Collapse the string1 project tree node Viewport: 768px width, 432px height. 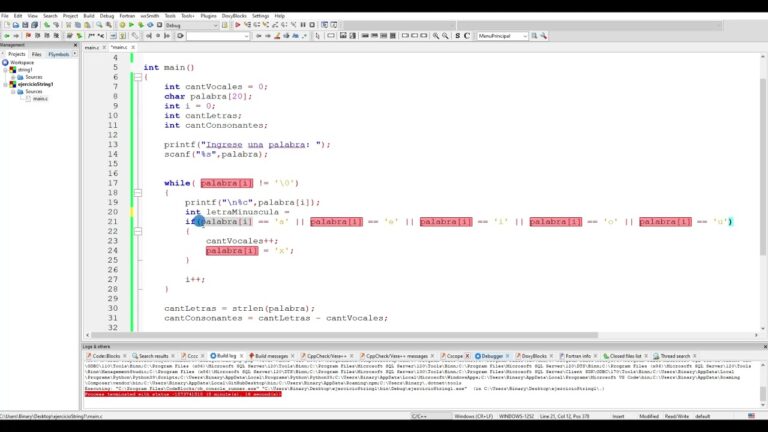tap(6, 70)
